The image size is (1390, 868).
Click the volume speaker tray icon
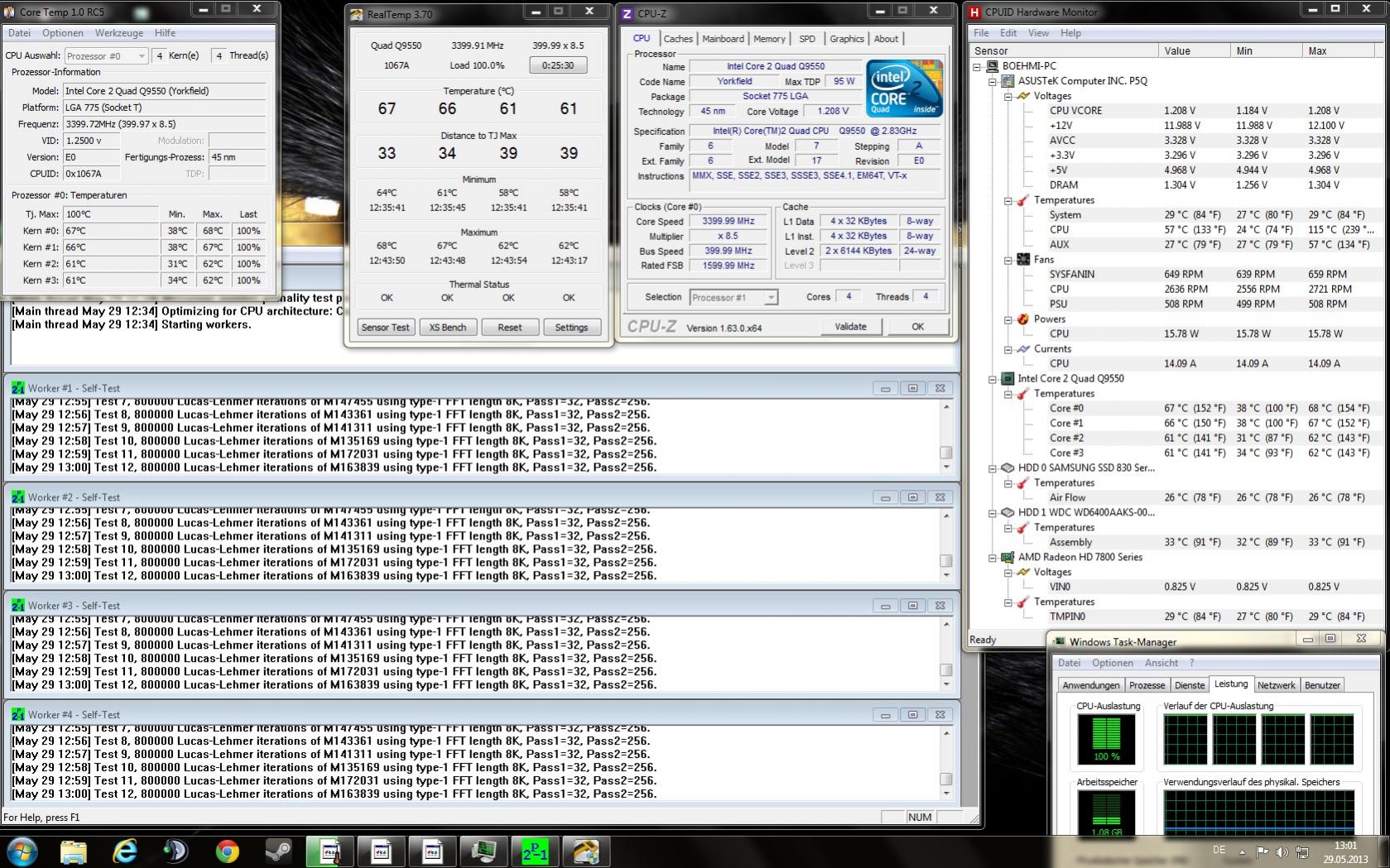(1282, 851)
